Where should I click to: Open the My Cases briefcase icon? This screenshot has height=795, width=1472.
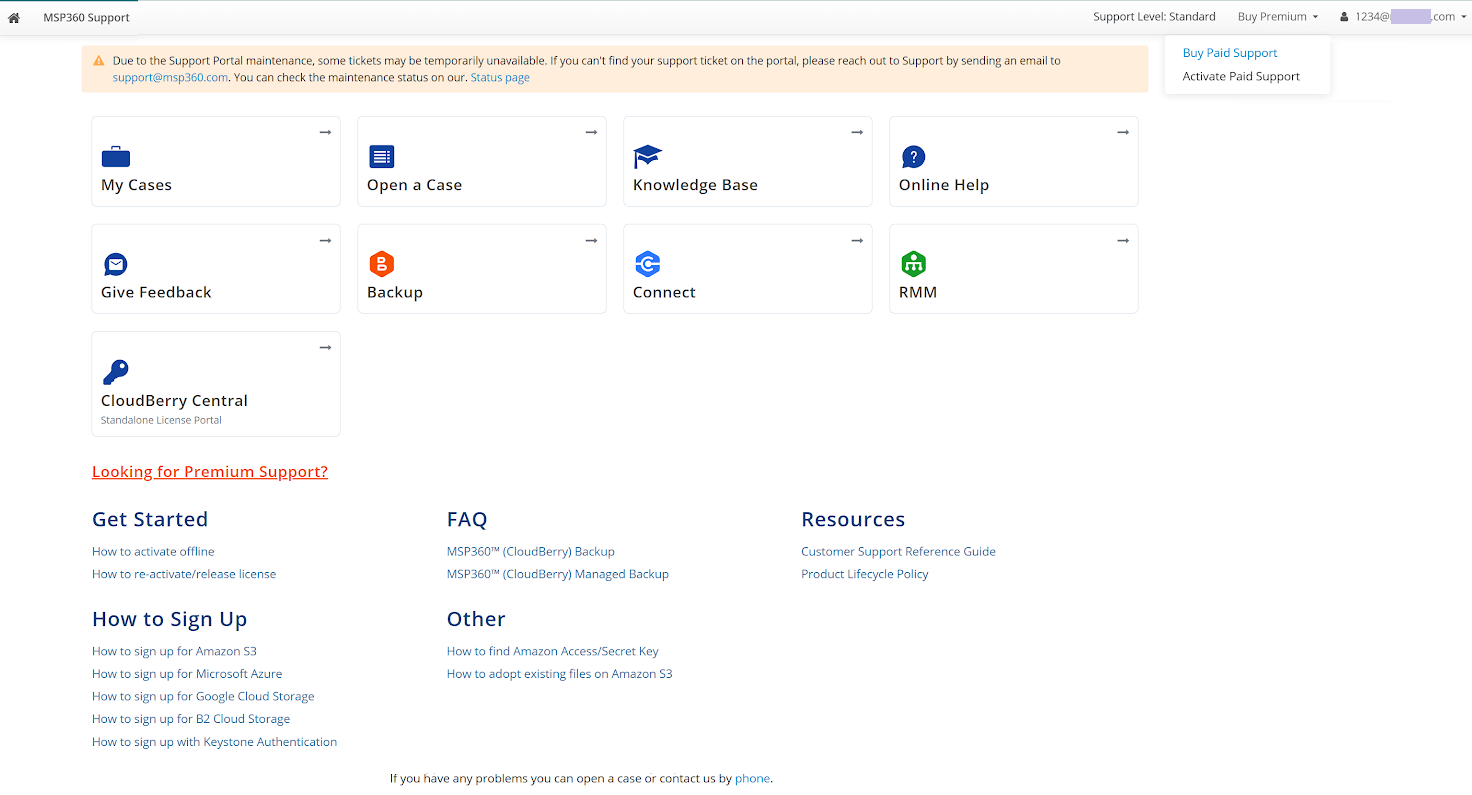(116, 157)
